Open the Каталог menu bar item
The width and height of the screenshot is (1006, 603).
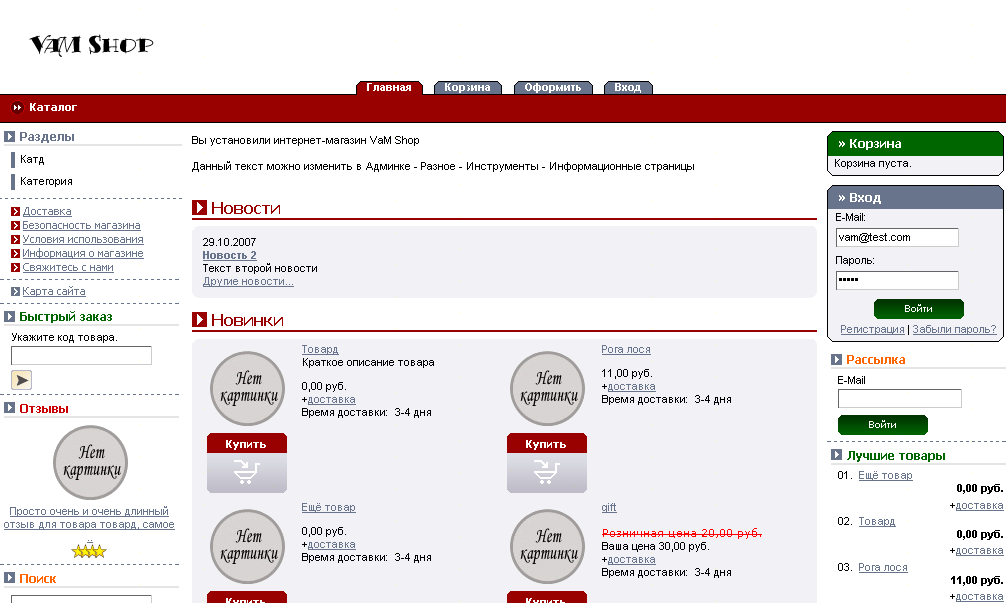click(53, 108)
